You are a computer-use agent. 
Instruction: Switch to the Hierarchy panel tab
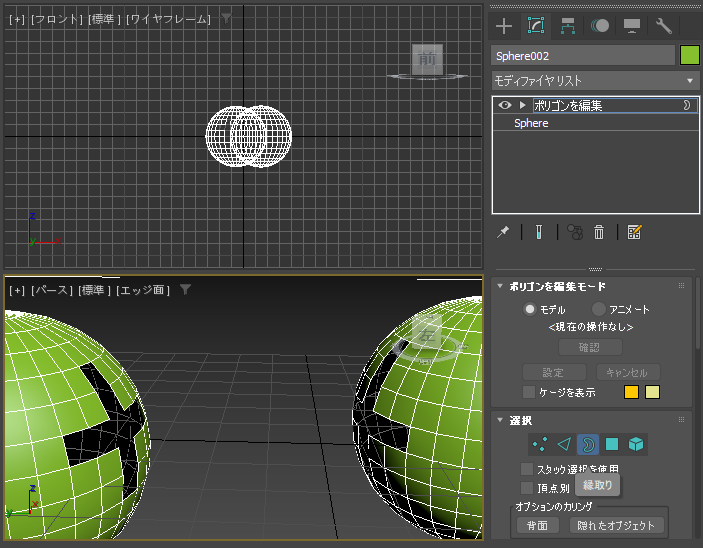tap(568, 26)
